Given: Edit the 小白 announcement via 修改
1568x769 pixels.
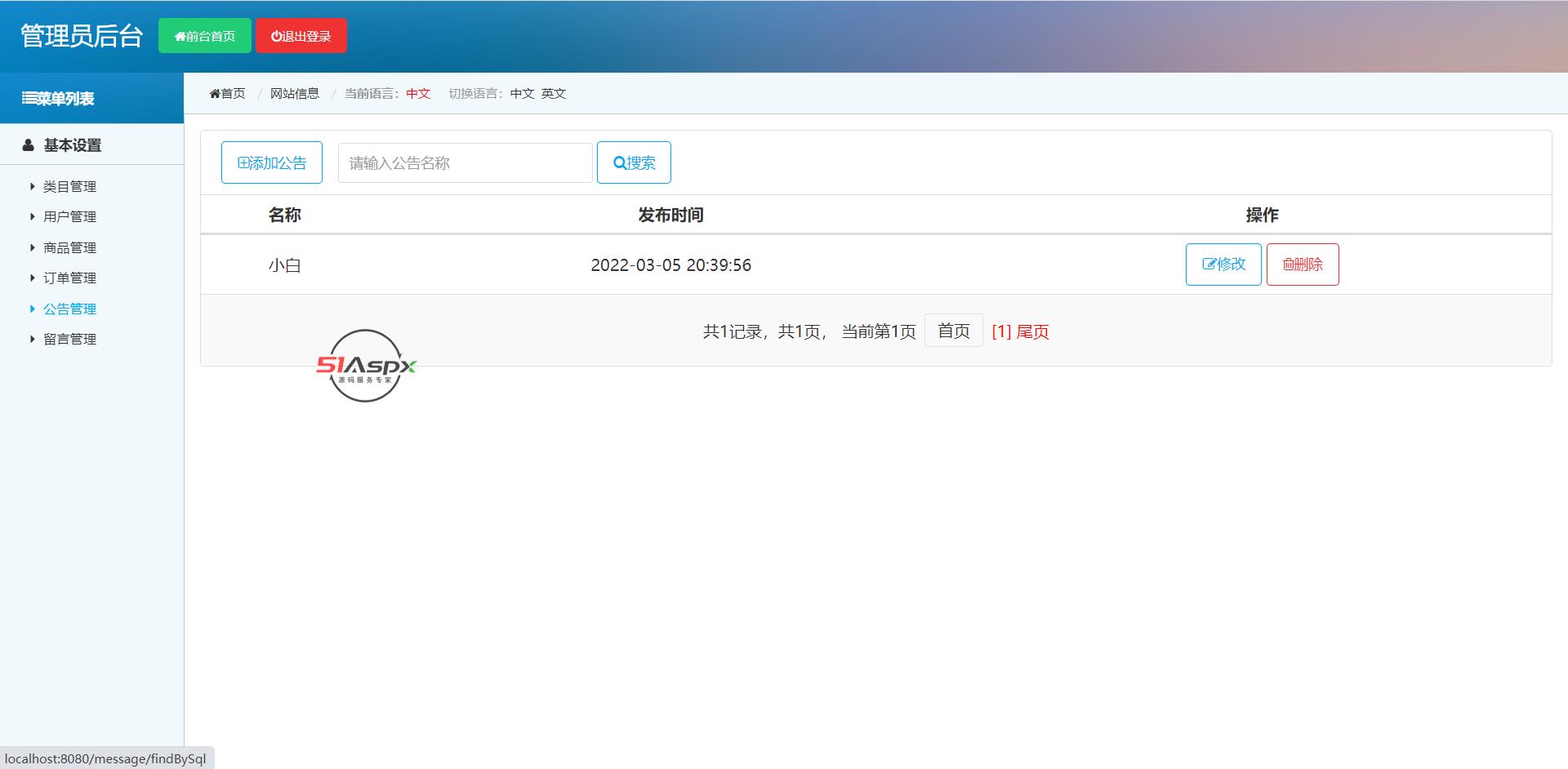Looking at the screenshot, I should pos(1223,264).
